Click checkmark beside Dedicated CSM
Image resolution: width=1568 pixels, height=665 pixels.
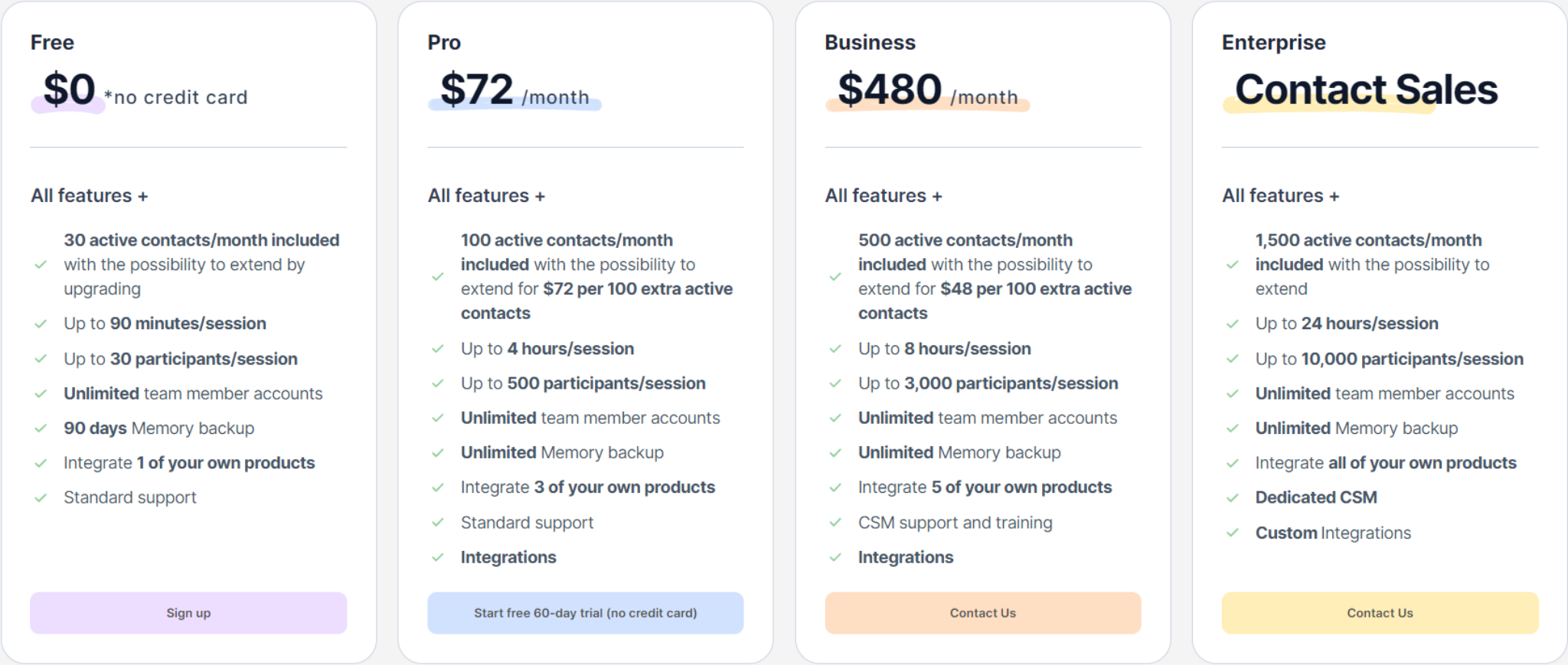tap(1233, 497)
